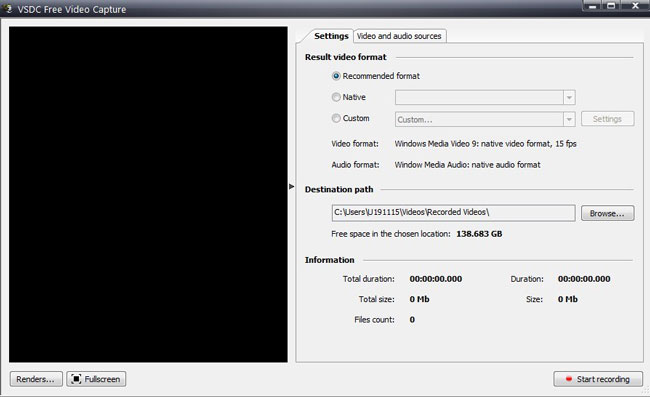Click the Total size value 0 Mb
Screen dimensions: 650x397
coord(419,299)
